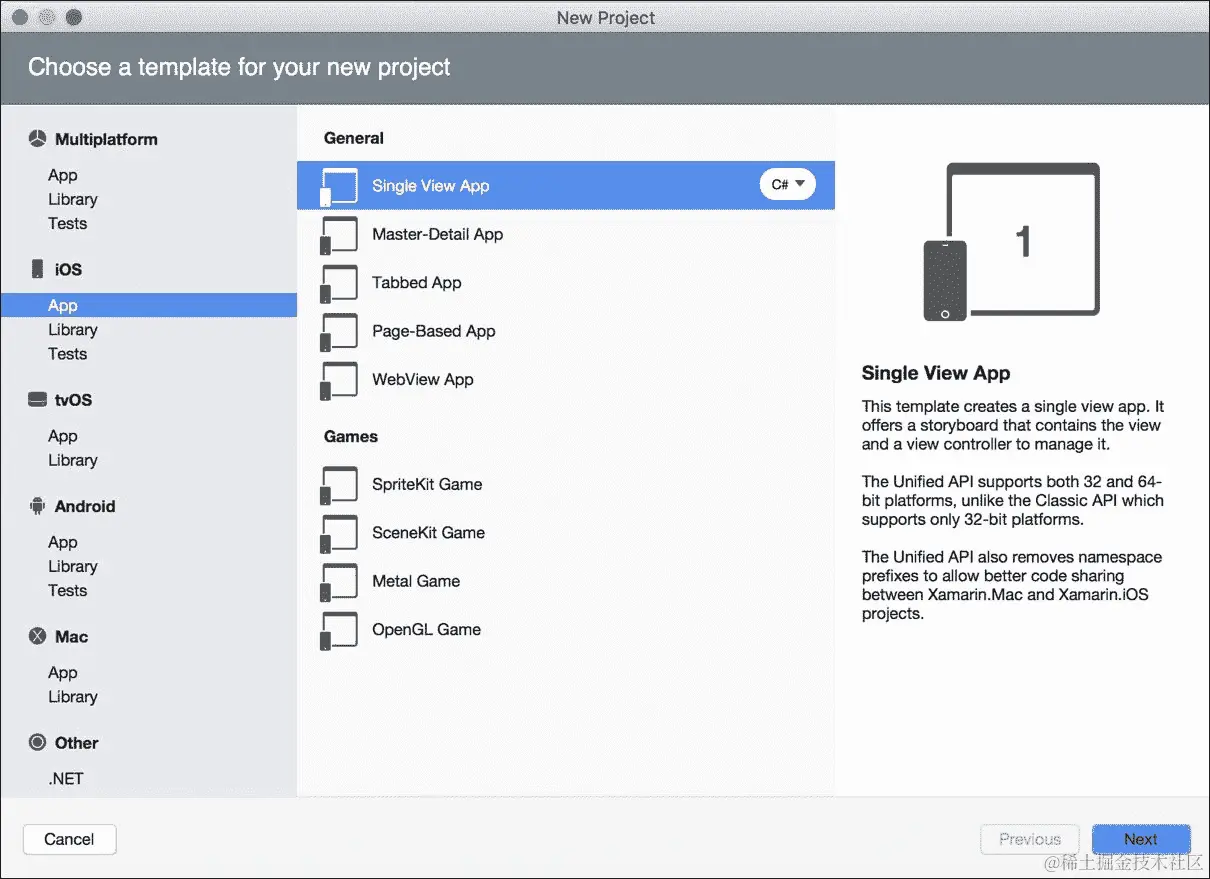Click the Single View App template icon
This screenshot has height=879, width=1210.
click(339, 187)
